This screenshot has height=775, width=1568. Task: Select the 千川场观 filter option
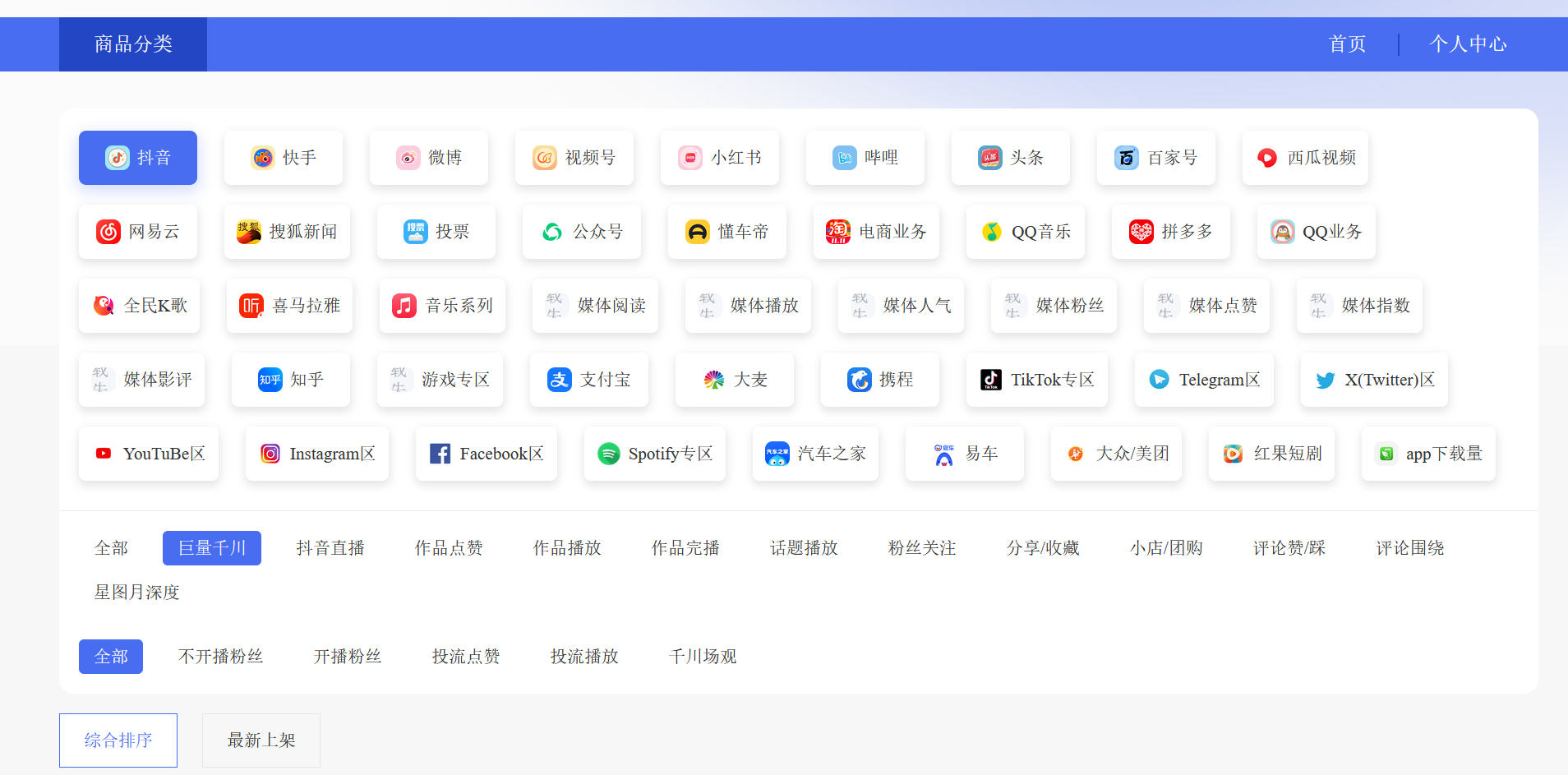[x=703, y=656]
